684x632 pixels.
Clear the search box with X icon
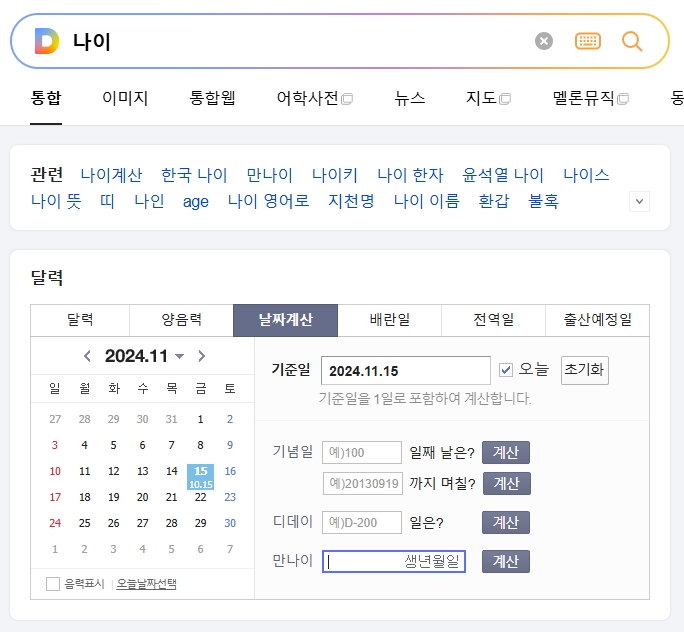tap(544, 41)
